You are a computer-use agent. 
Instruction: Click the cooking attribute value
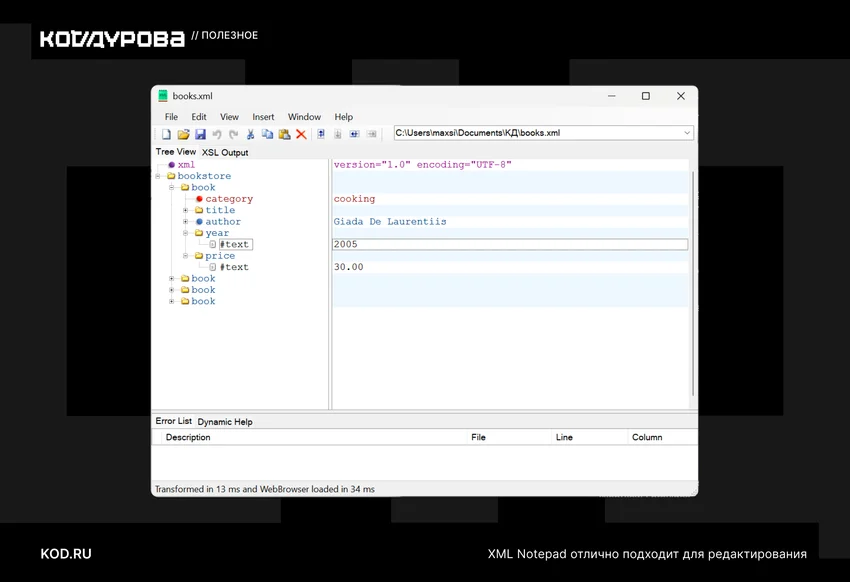click(x=355, y=199)
